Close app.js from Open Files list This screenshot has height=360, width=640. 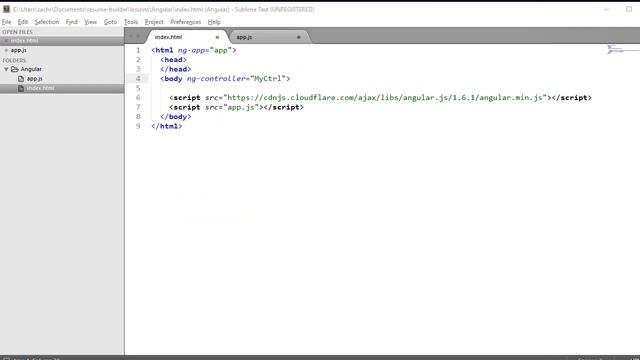coord(6,50)
